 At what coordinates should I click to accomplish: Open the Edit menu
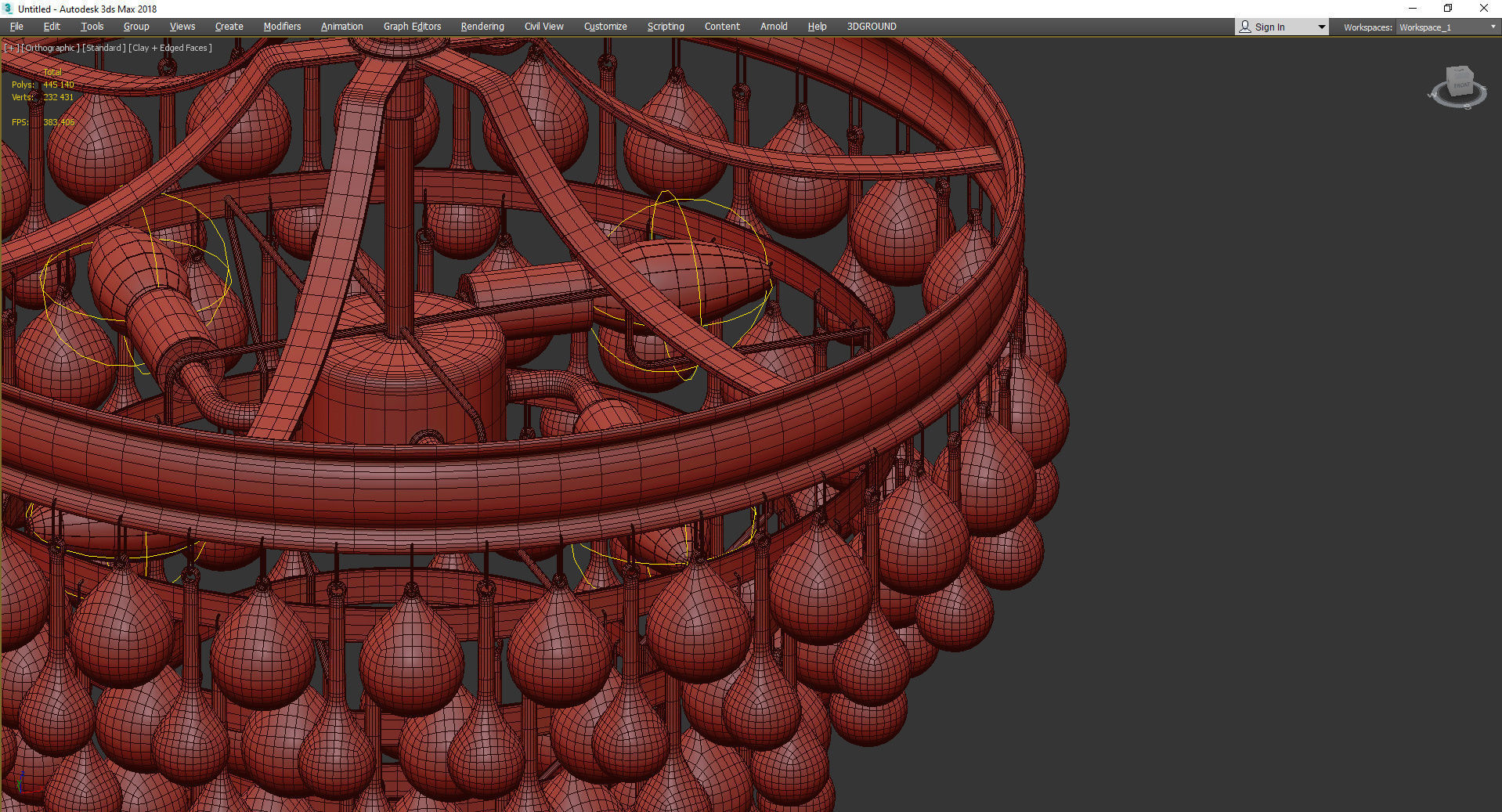tap(52, 27)
